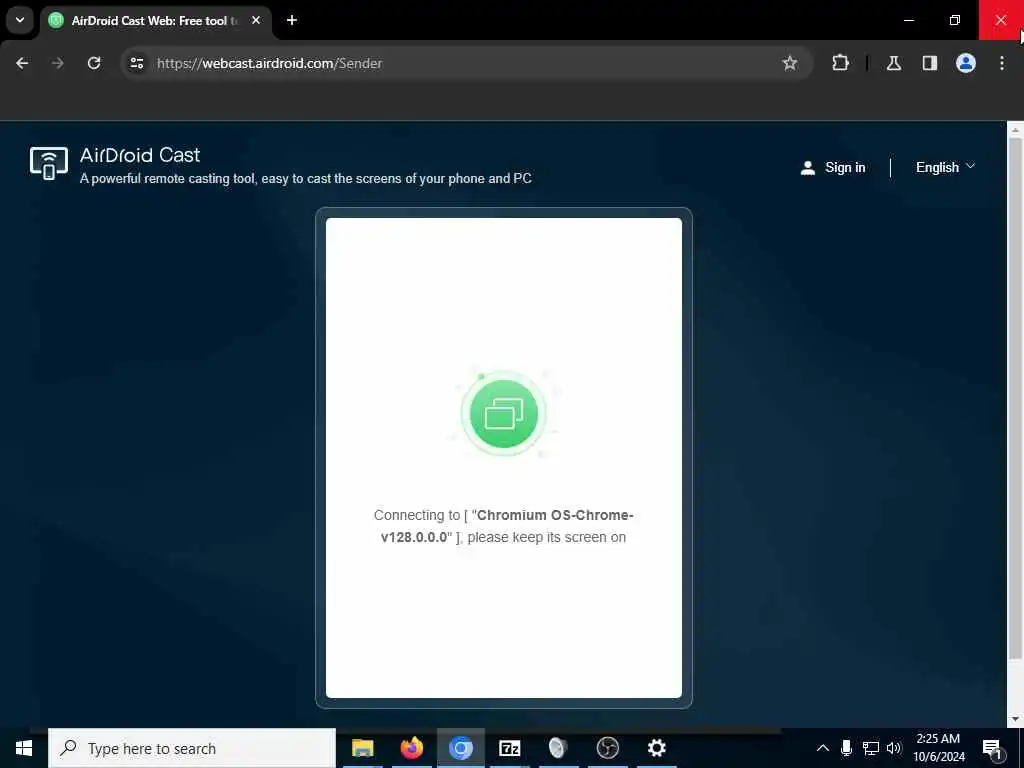Click the Sign in link
1024x768 pixels.
pos(845,168)
